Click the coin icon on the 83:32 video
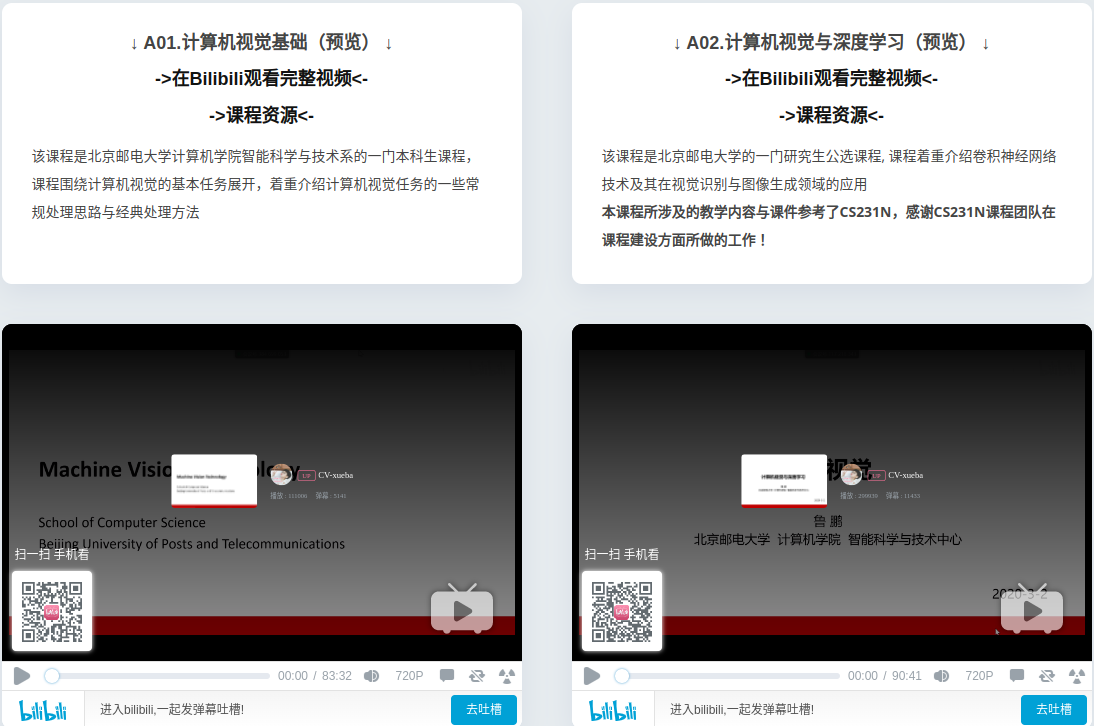Image resolution: width=1094 pixels, height=726 pixels. point(507,675)
